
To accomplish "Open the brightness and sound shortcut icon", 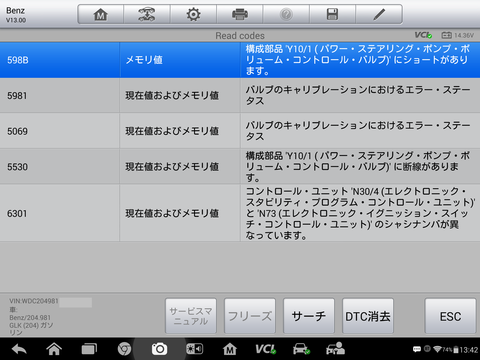I will click(194, 349).
